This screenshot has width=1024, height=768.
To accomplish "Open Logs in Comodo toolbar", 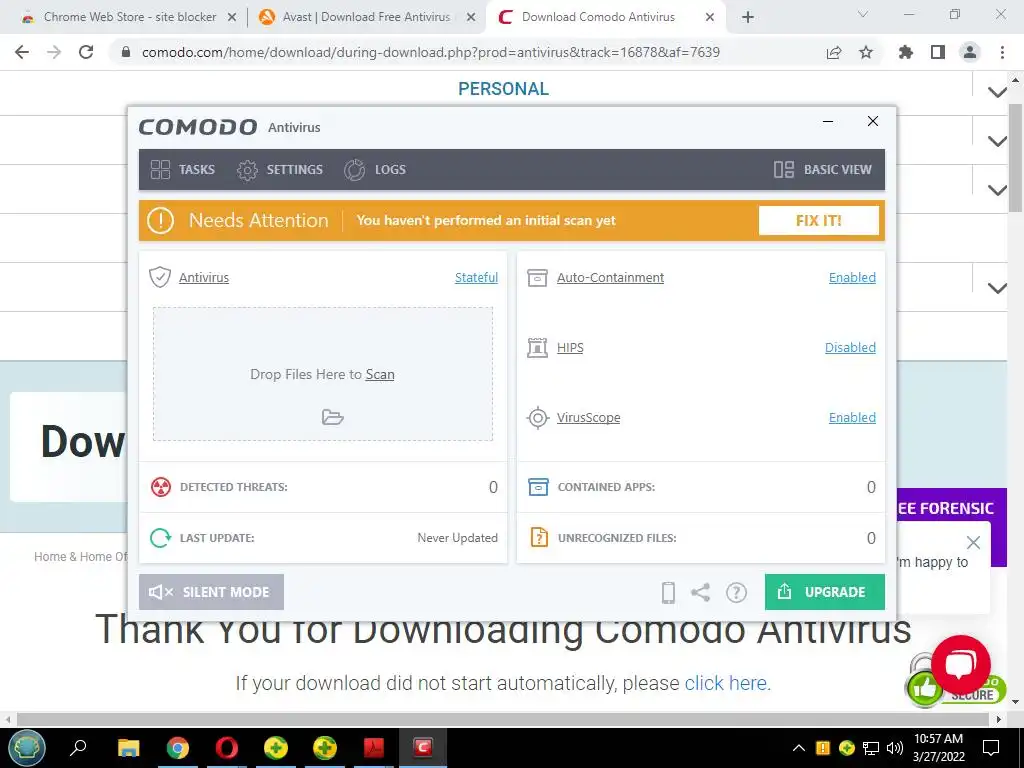I will [x=375, y=170].
